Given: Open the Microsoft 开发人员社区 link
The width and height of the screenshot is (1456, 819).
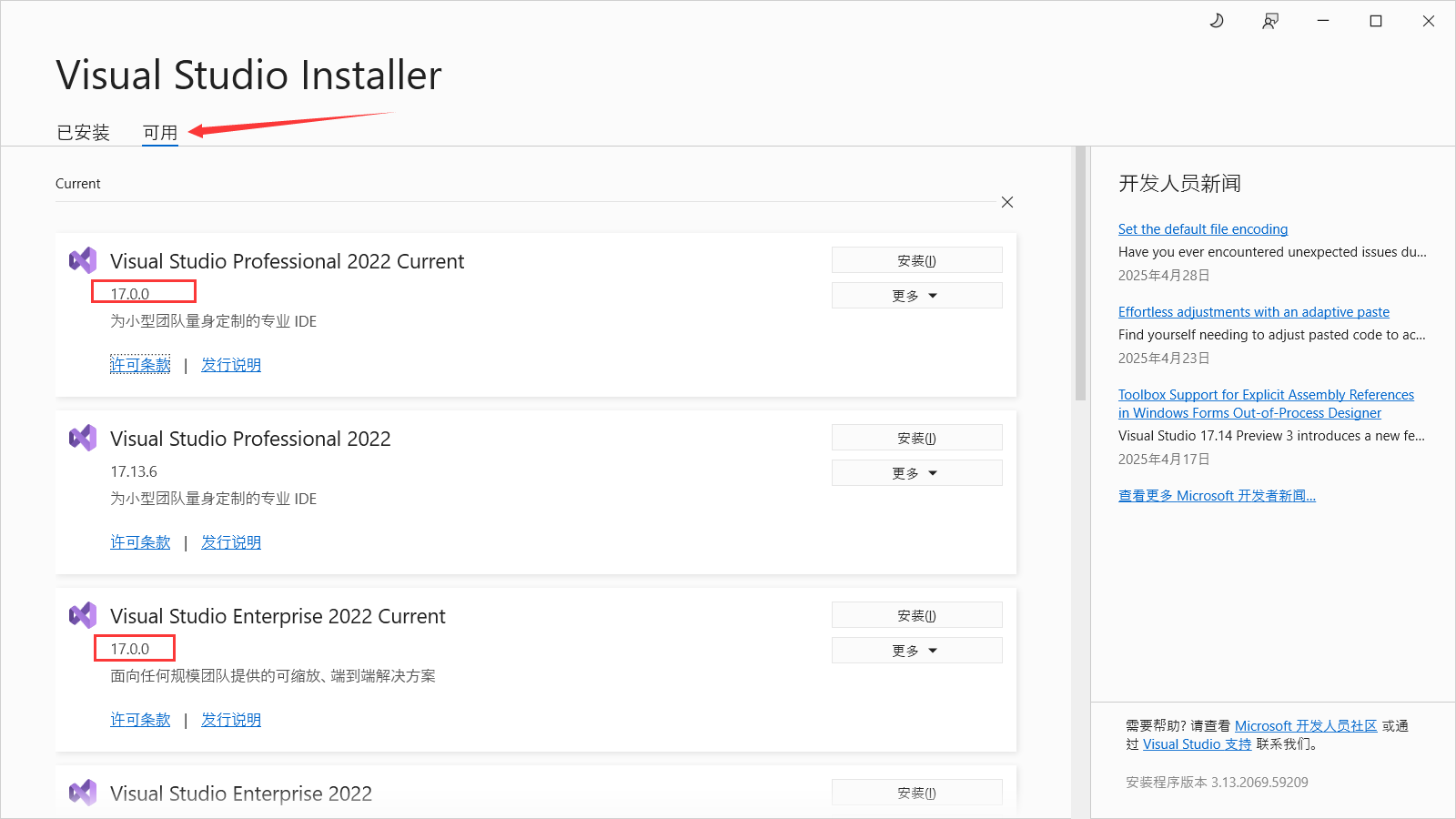Looking at the screenshot, I should tap(1307, 725).
